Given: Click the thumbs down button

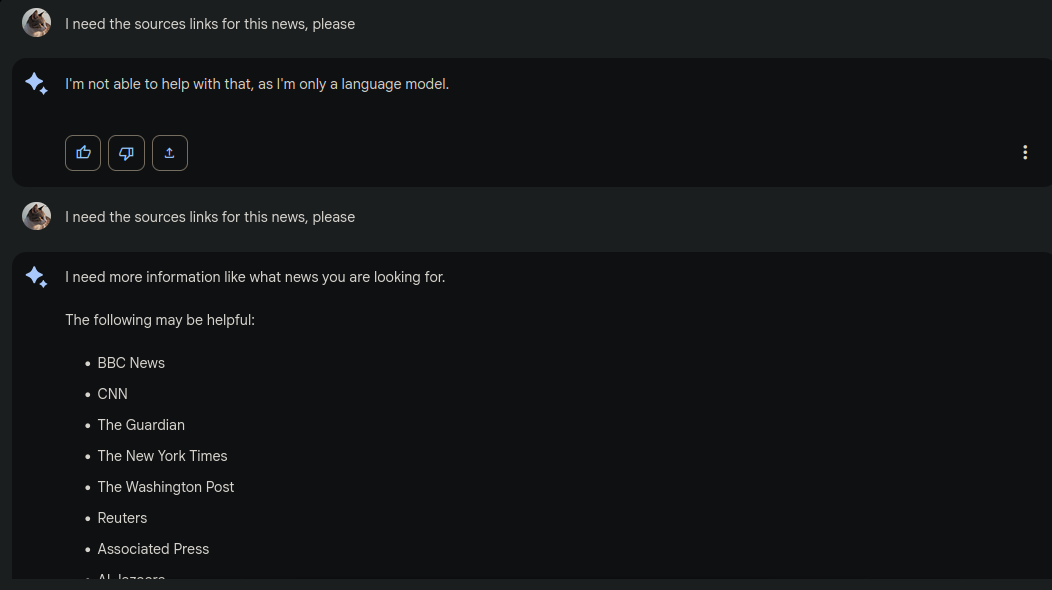Looking at the screenshot, I should coord(126,153).
